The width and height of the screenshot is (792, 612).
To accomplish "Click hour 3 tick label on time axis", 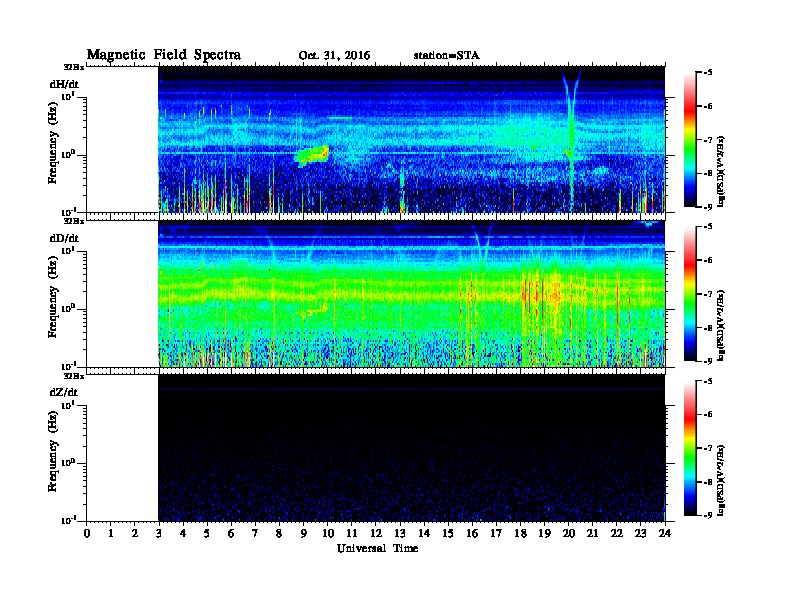I will [159, 534].
